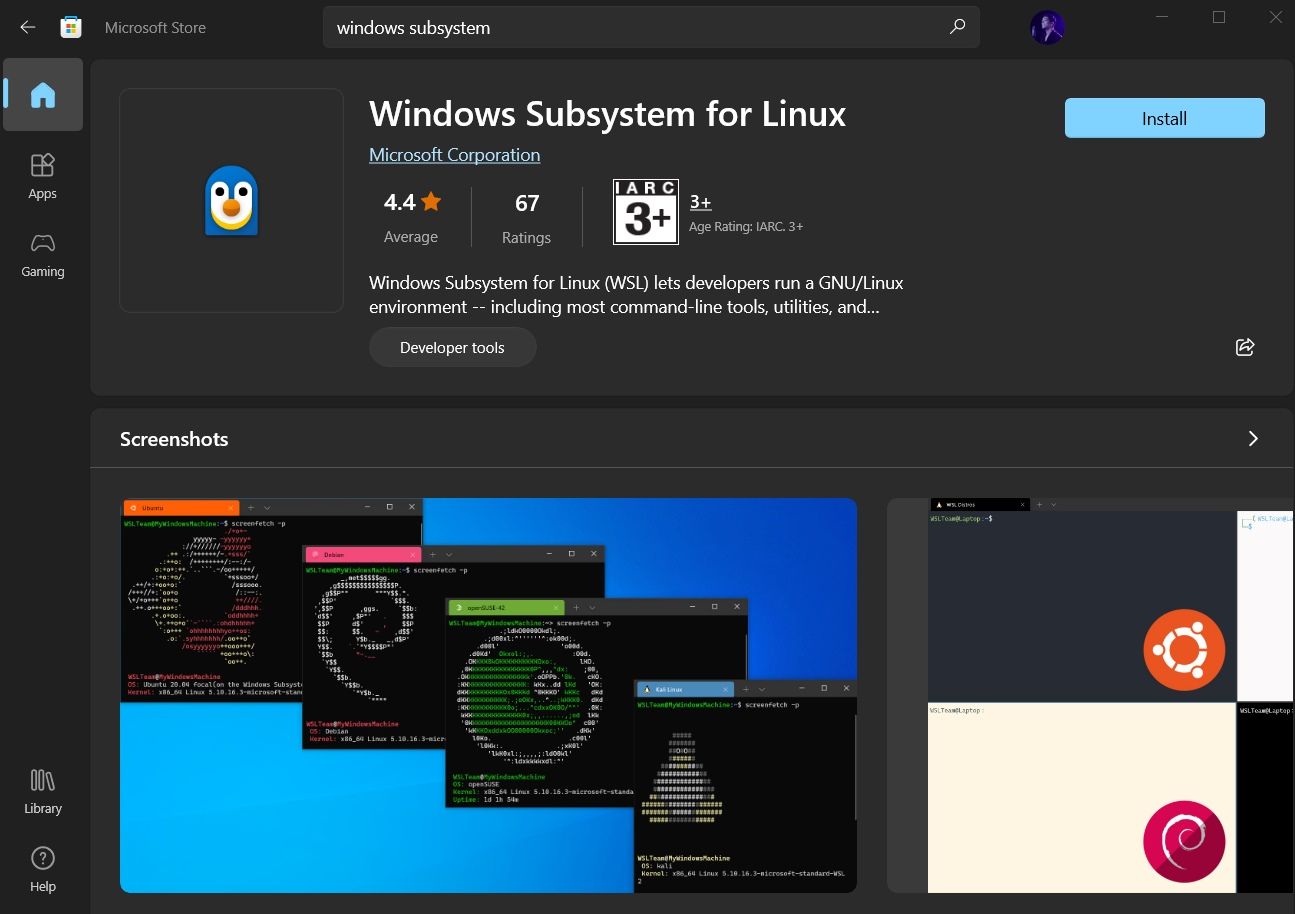
Task: Go back with the back arrow
Action: [x=28, y=27]
